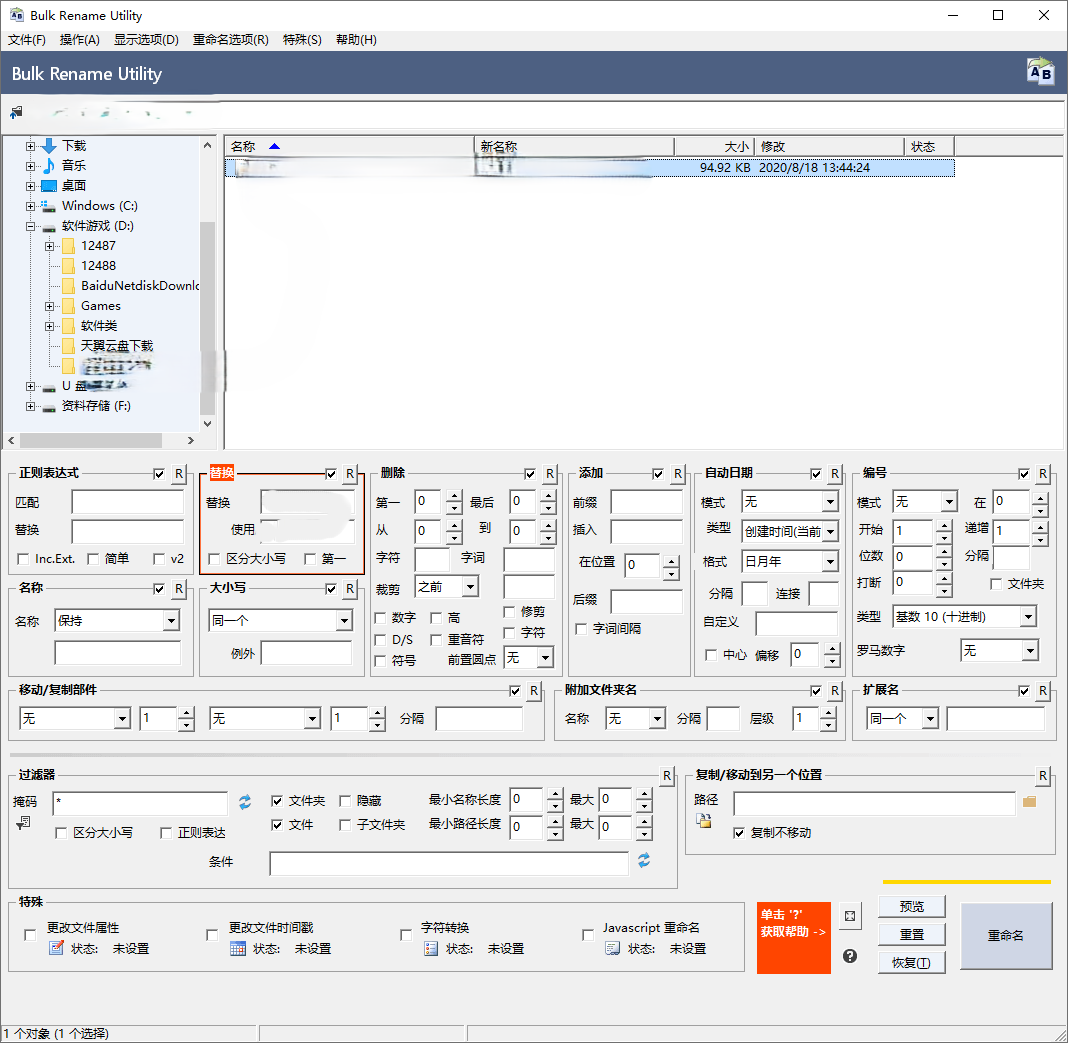This screenshot has height=1043, width=1068.
Task: Enable 区分大小写 in the 替换 panel
Action: (x=214, y=559)
